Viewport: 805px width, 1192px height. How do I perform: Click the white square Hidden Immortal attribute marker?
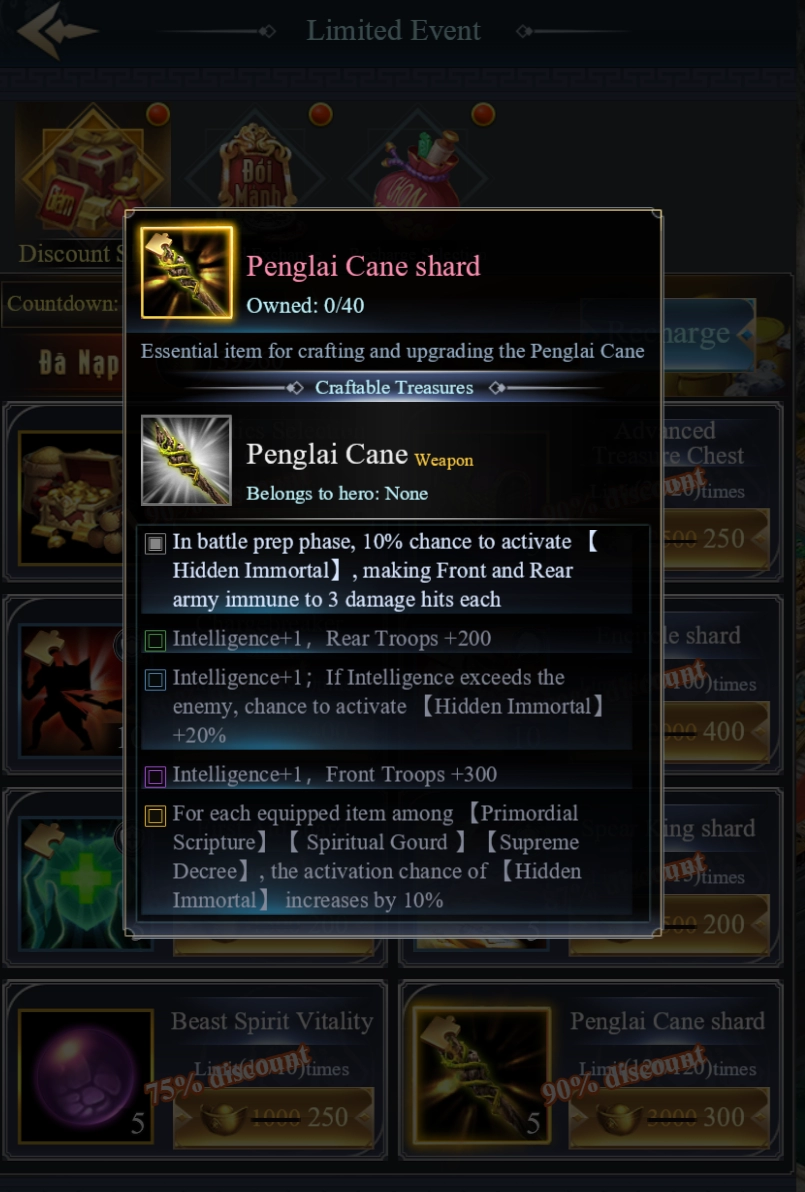tap(155, 544)
